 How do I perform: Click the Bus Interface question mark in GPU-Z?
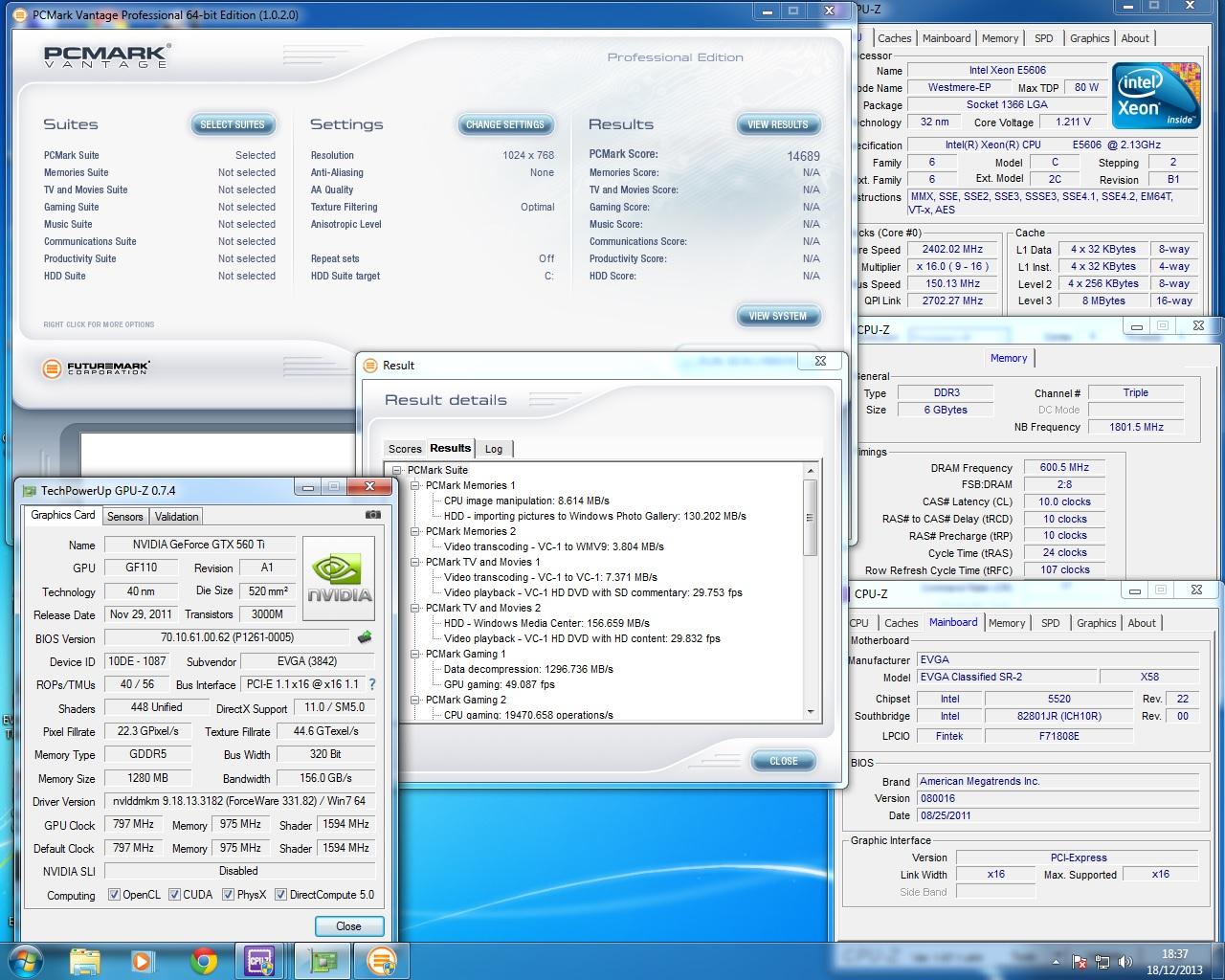372,684
